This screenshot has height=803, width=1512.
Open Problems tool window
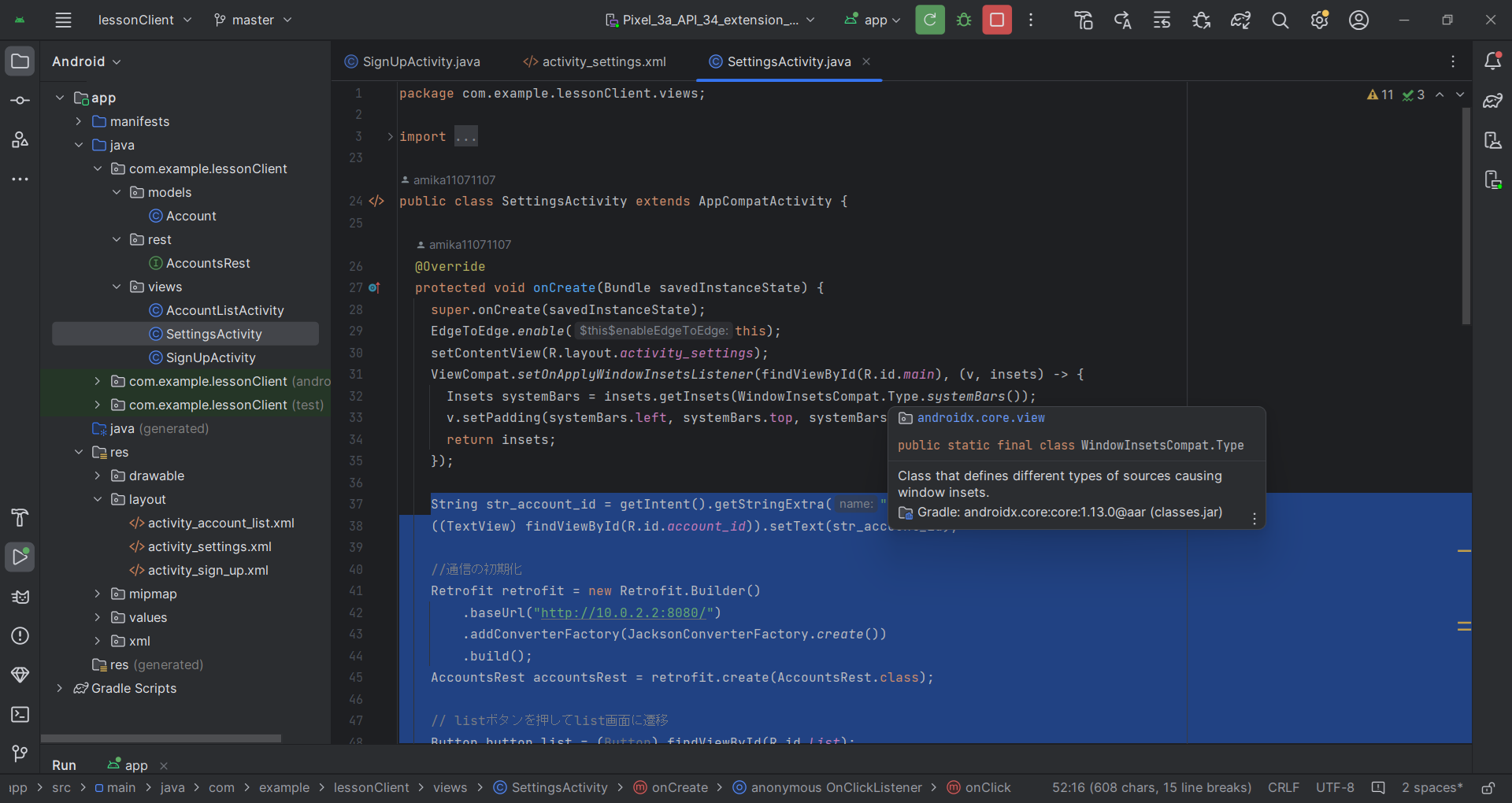[x=20, y=635]
